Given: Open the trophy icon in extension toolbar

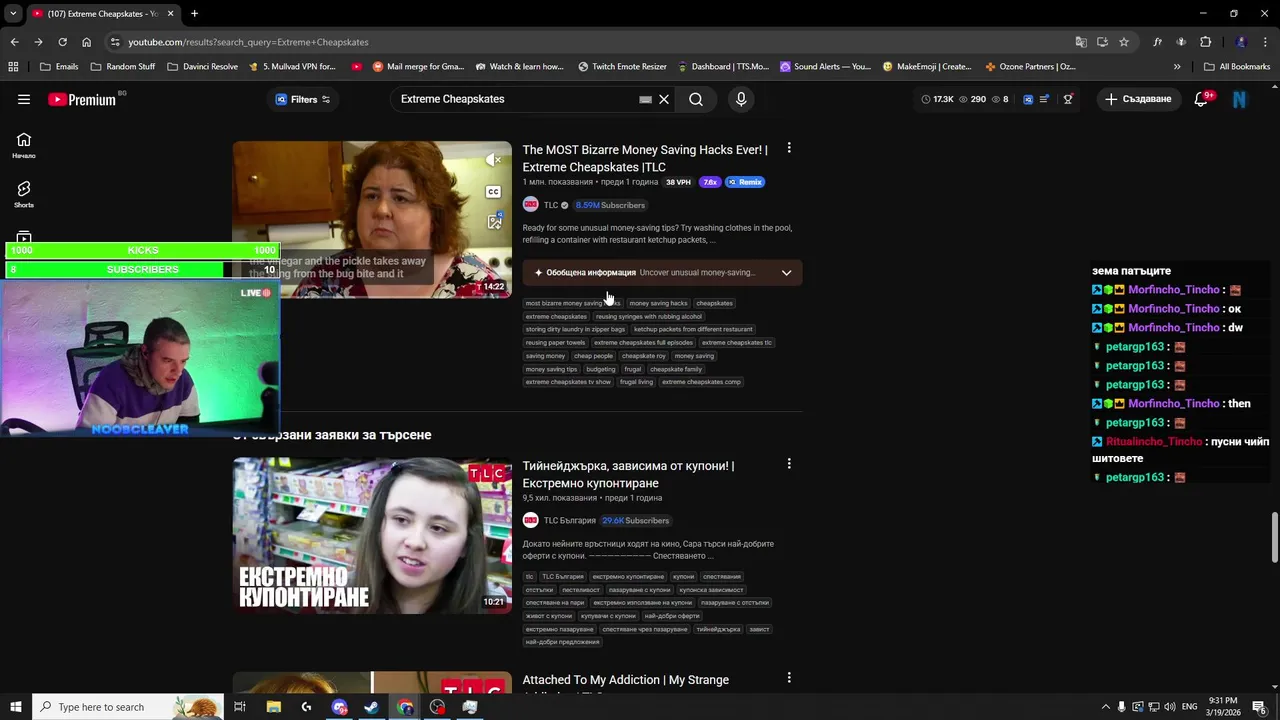Looking at the screenshot, I should pos(1068,99).
